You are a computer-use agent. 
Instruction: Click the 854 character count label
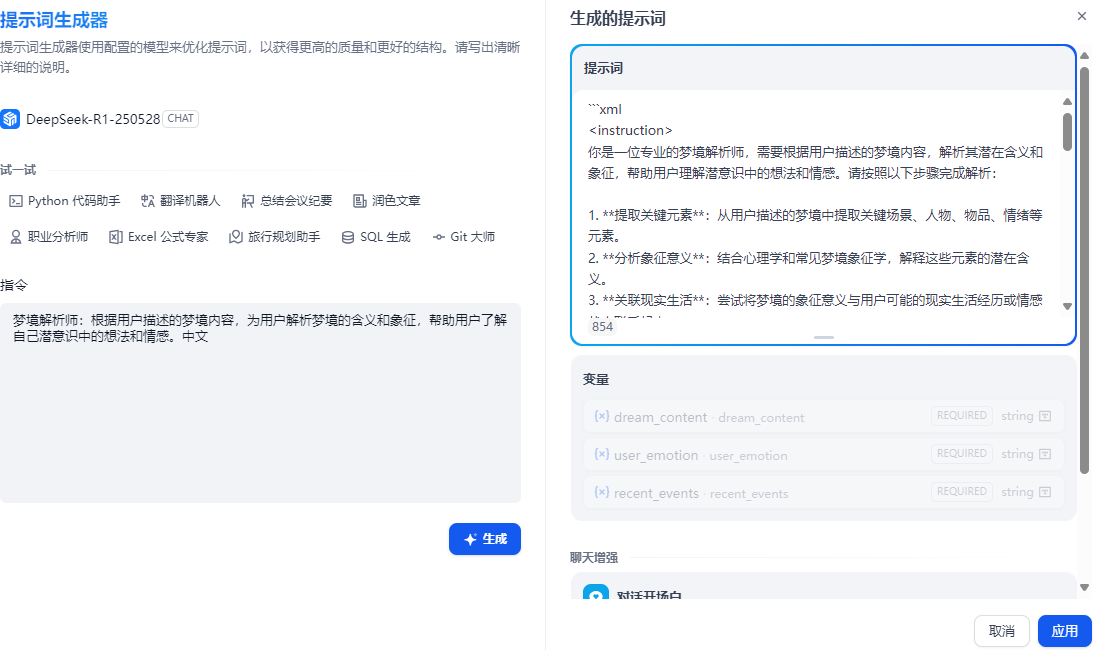point(602,326)
